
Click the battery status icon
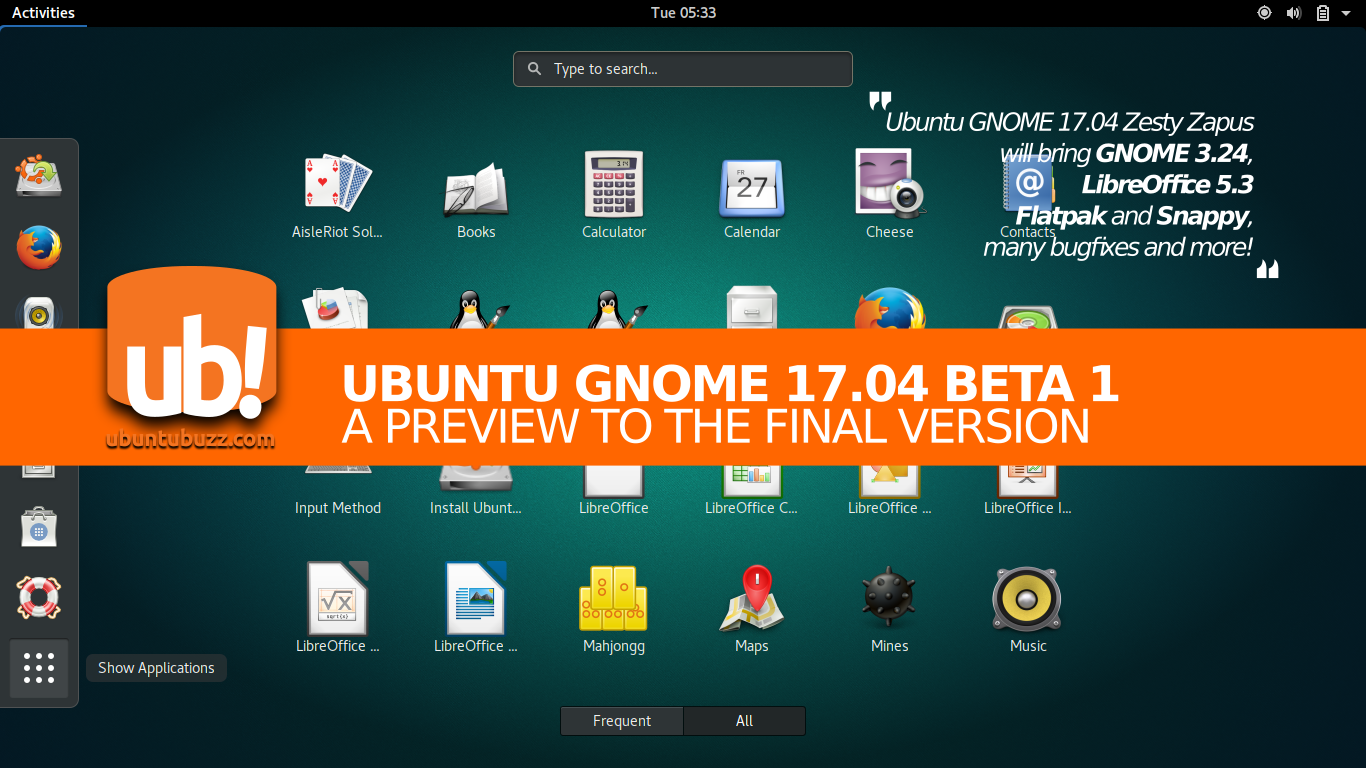(x=1323, y=13)
